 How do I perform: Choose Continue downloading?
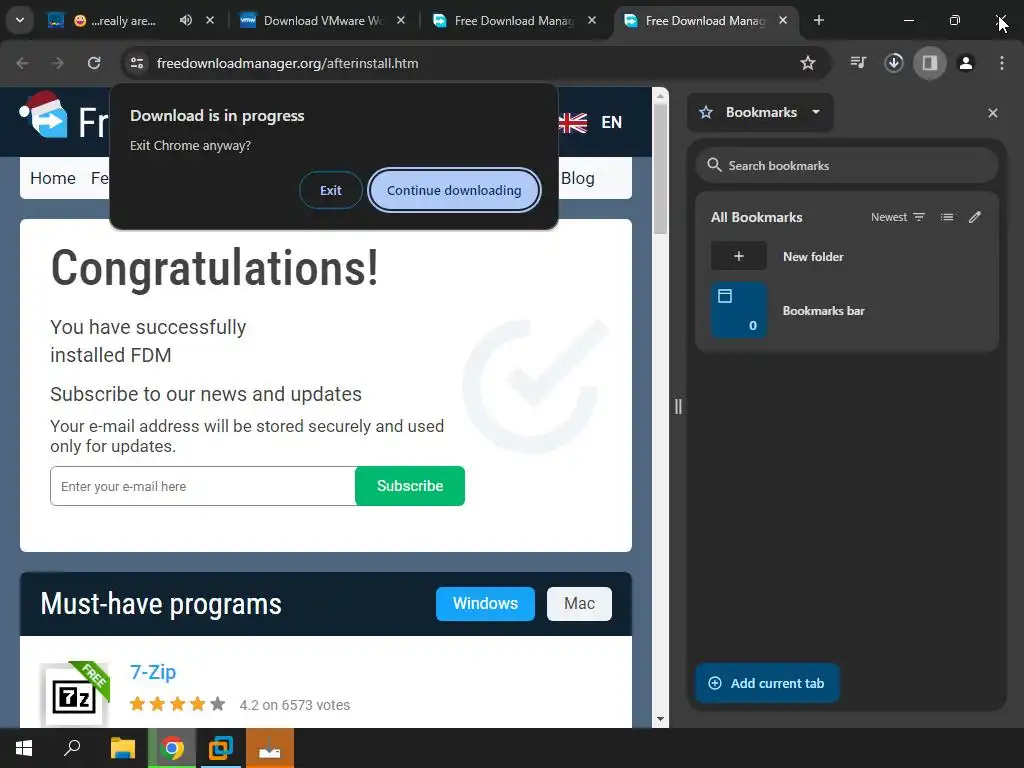pos(454,190)
